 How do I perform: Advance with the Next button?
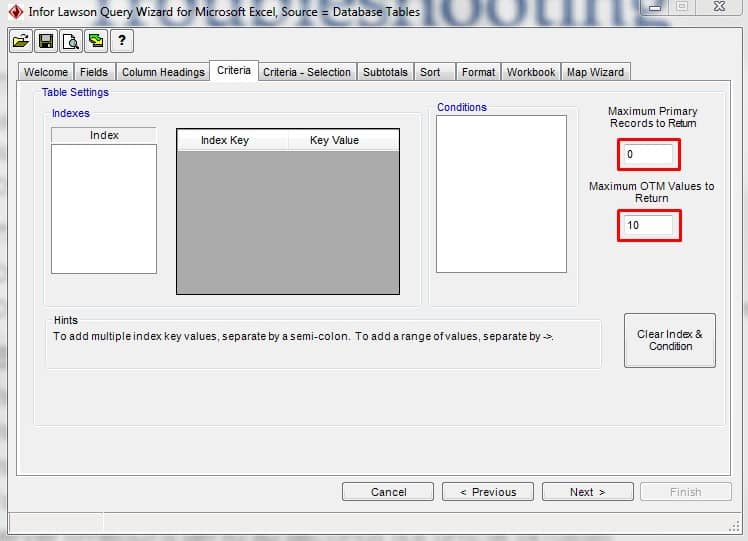pos(588,492)
